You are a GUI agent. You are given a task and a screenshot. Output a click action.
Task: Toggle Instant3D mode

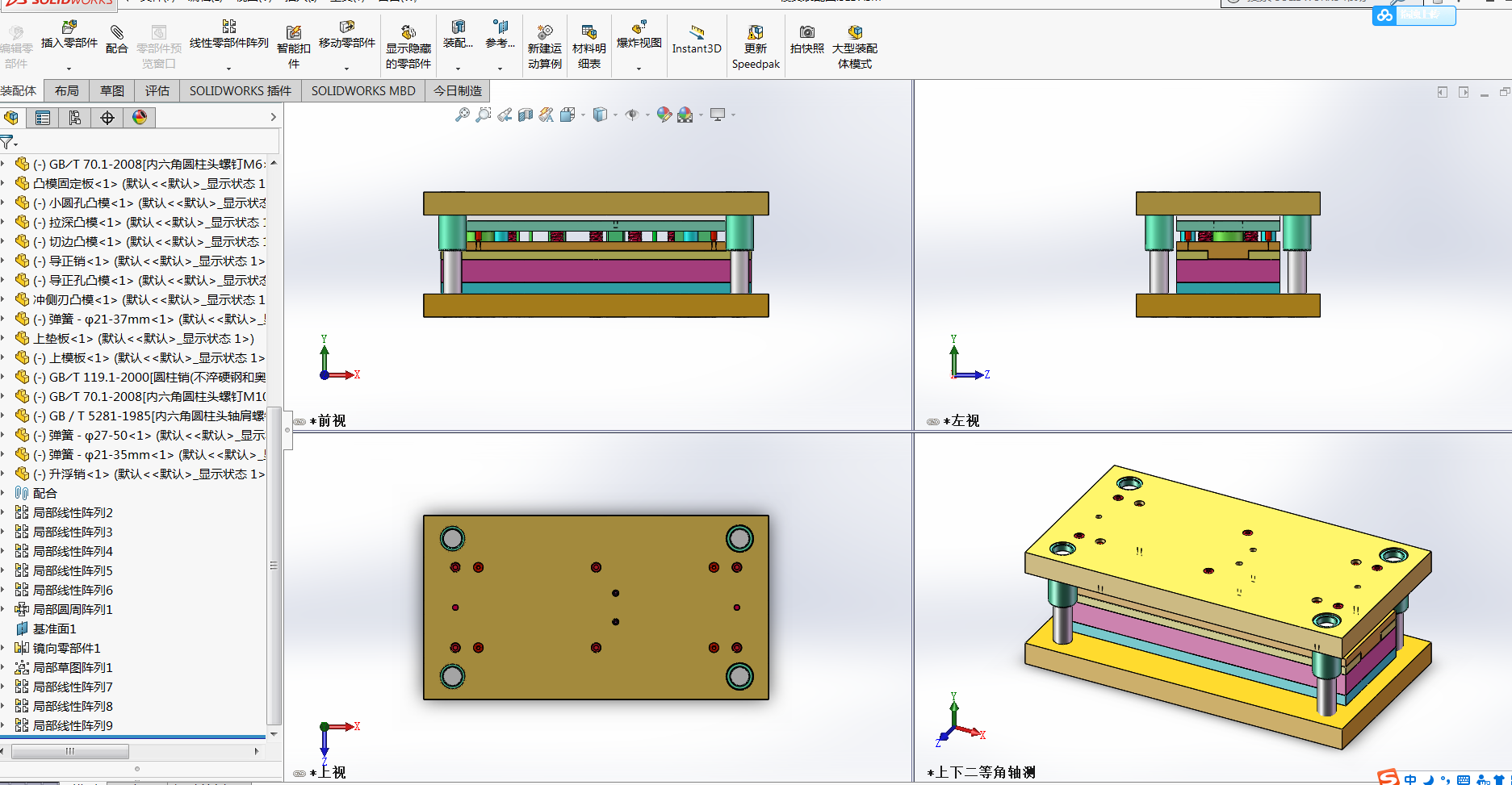click(697, 39)
